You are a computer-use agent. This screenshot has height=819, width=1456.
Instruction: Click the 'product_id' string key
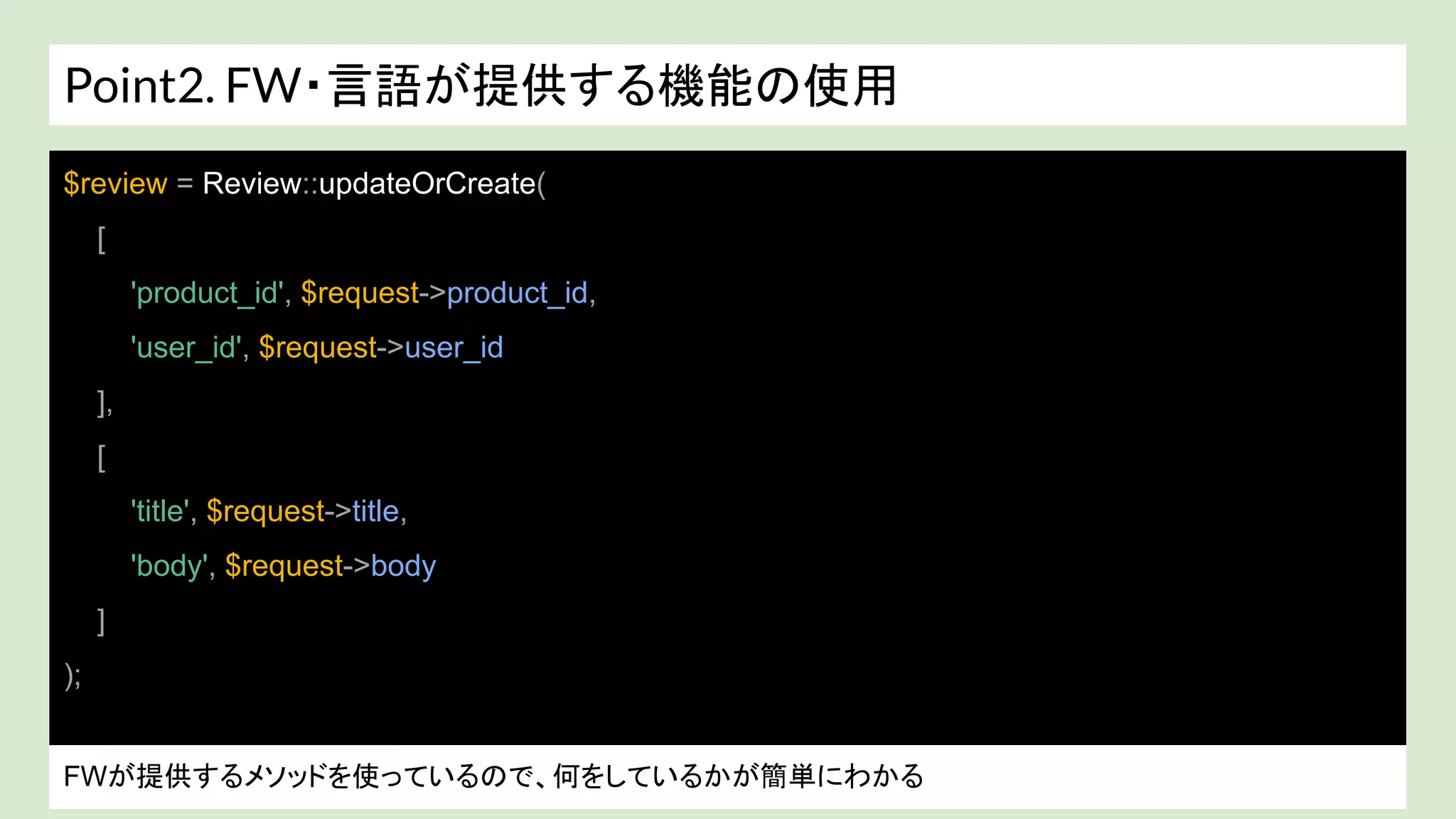tap(207, 294)
